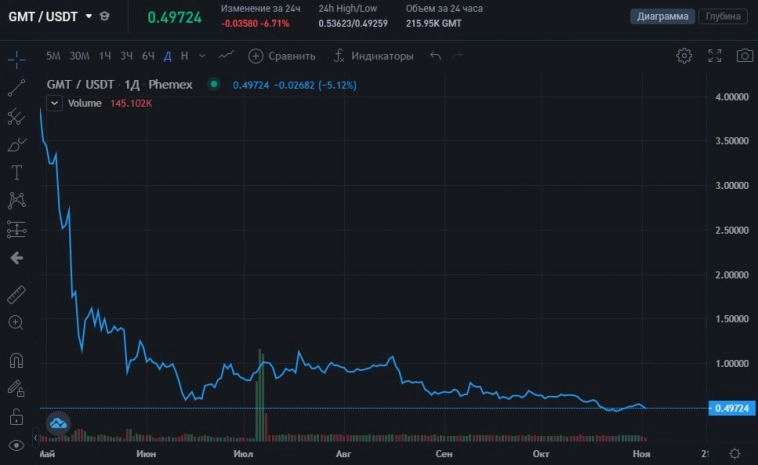The width and height of the screenshot is (758, 465).
Task: Select the ruler measure tool
Action: (x=16, y=294)
